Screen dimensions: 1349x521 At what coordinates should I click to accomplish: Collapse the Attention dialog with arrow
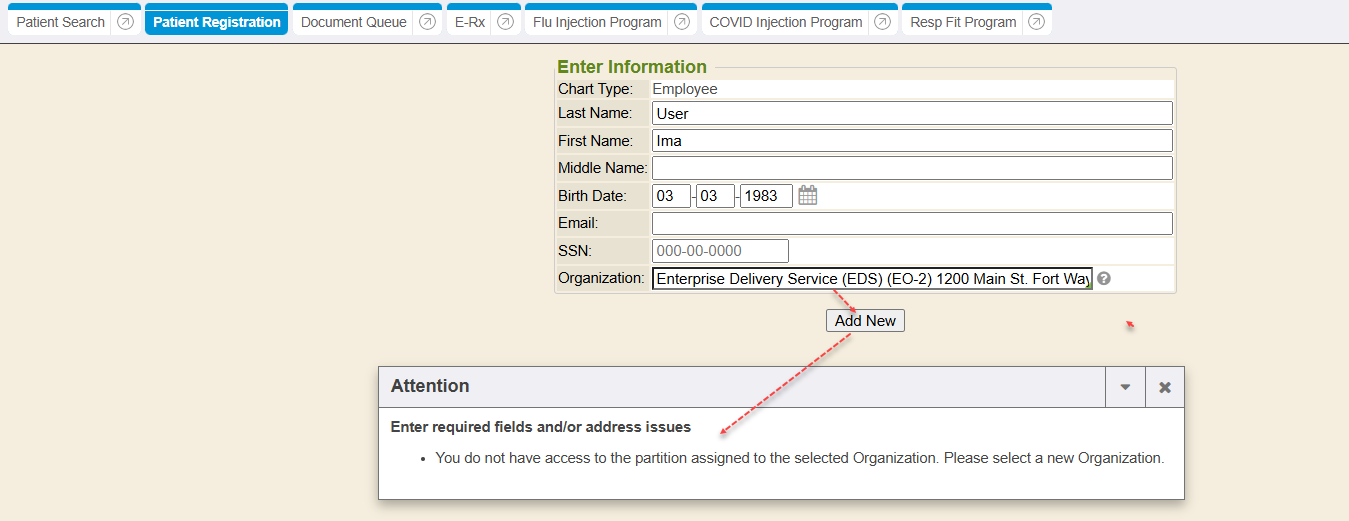pos(1125,387)
